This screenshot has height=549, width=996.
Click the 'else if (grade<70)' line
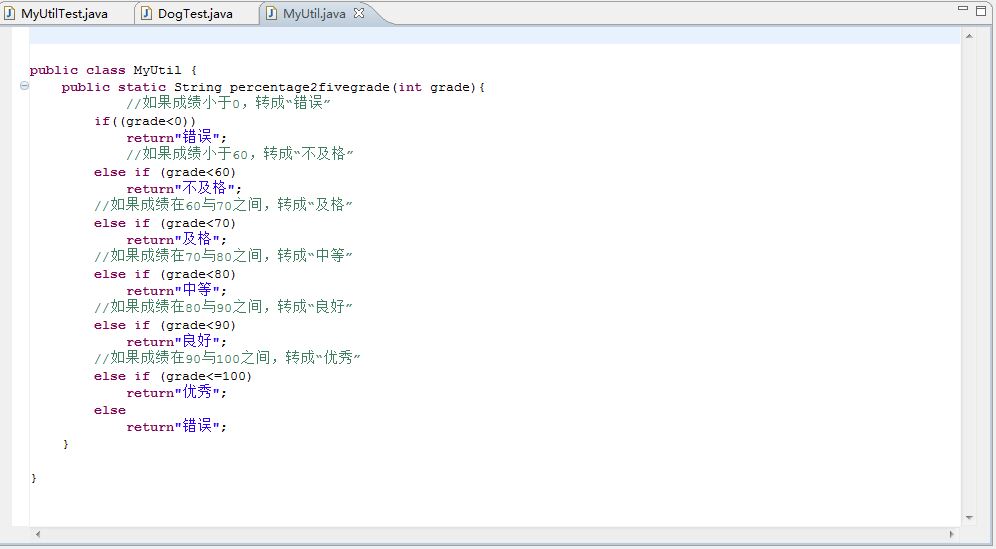[x=165, y=223]
